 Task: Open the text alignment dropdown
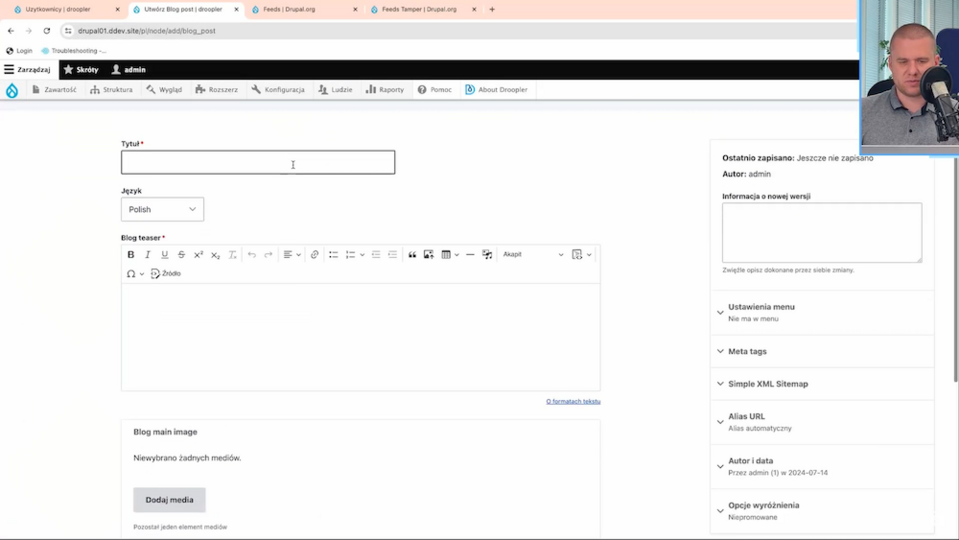[x=292, y=254]
